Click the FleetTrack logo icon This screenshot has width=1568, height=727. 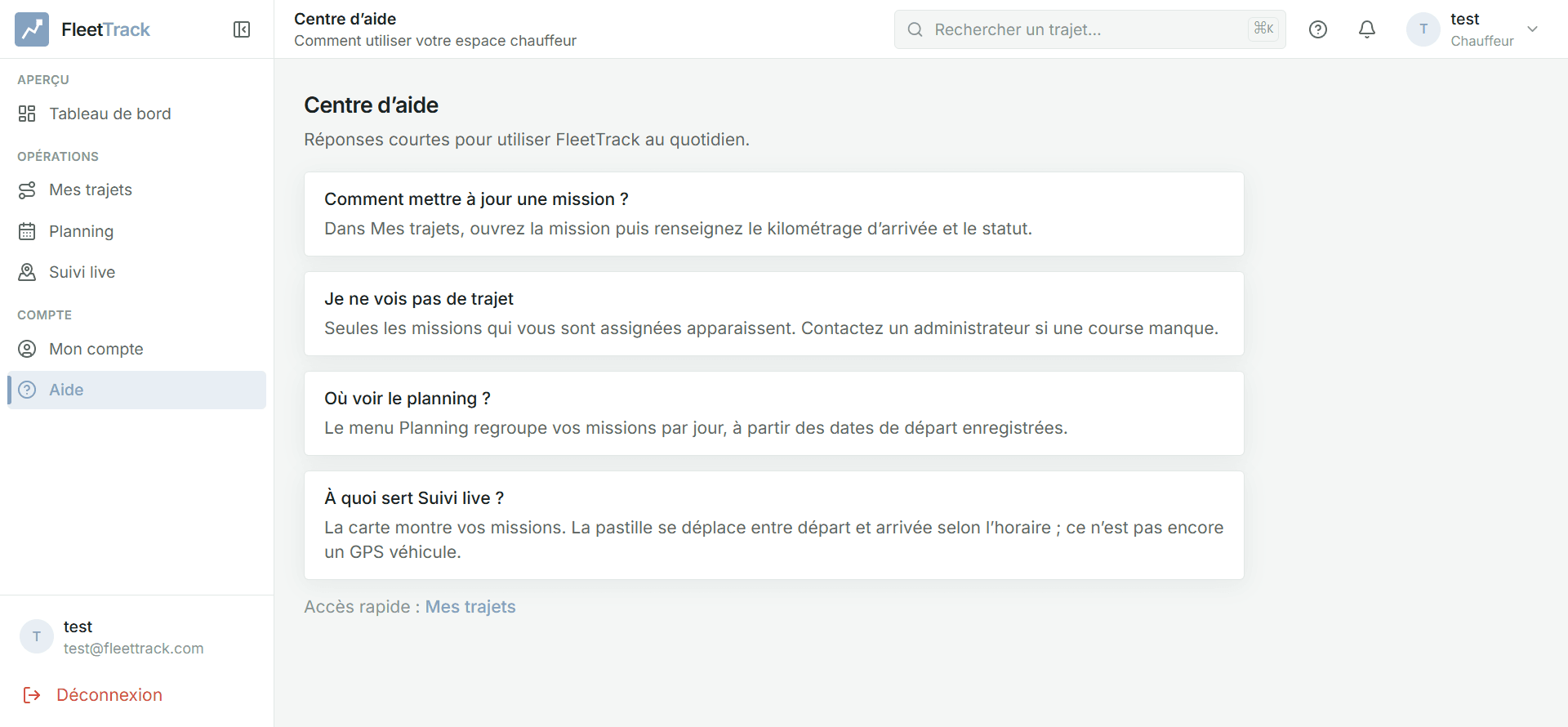(32, 29)
